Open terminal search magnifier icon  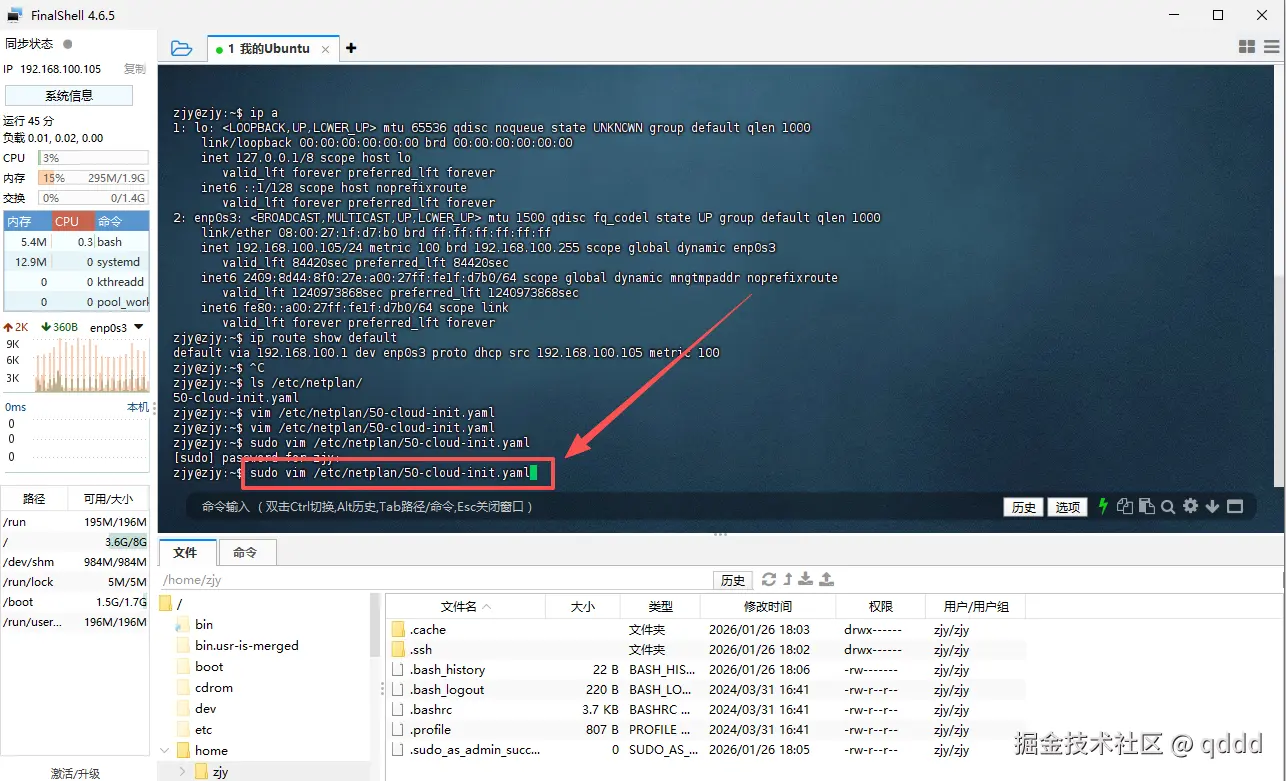(x=1168, y=506)
